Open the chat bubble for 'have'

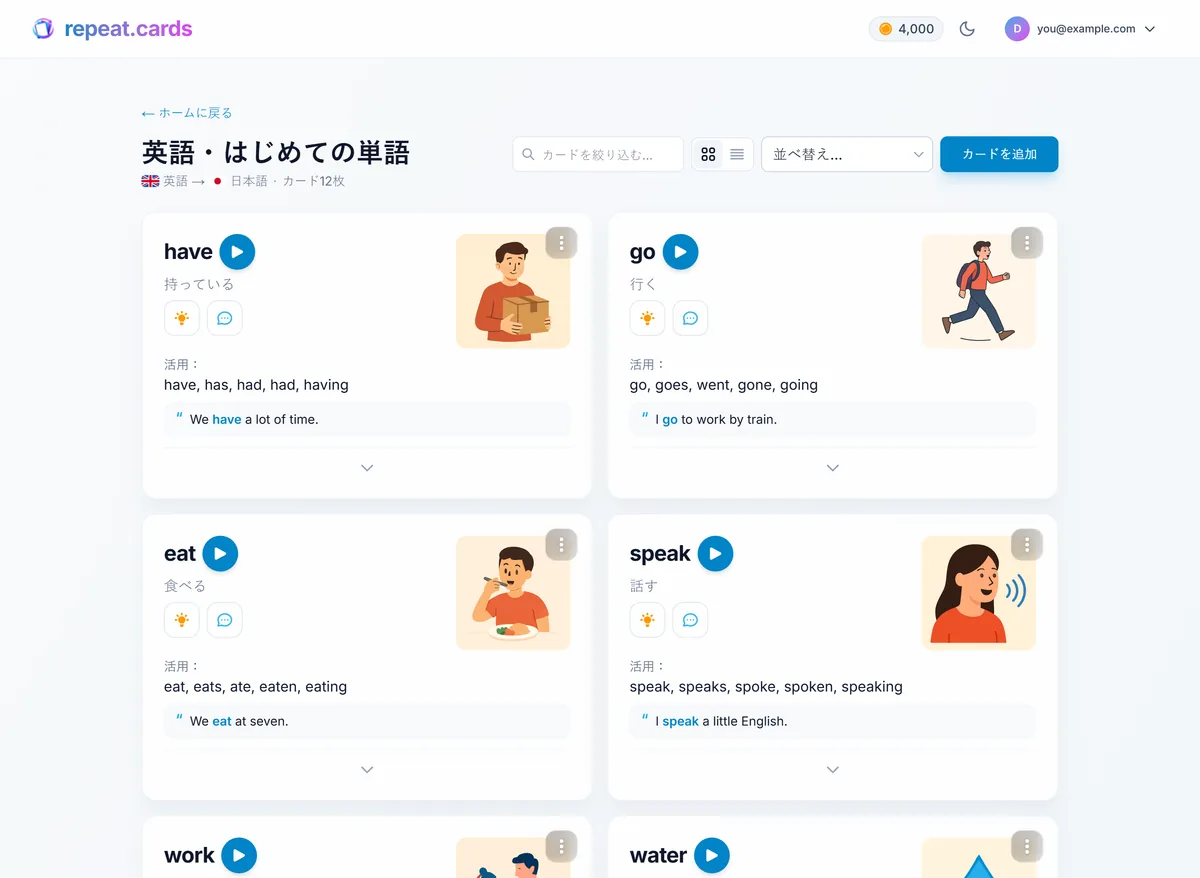point(225,318)
